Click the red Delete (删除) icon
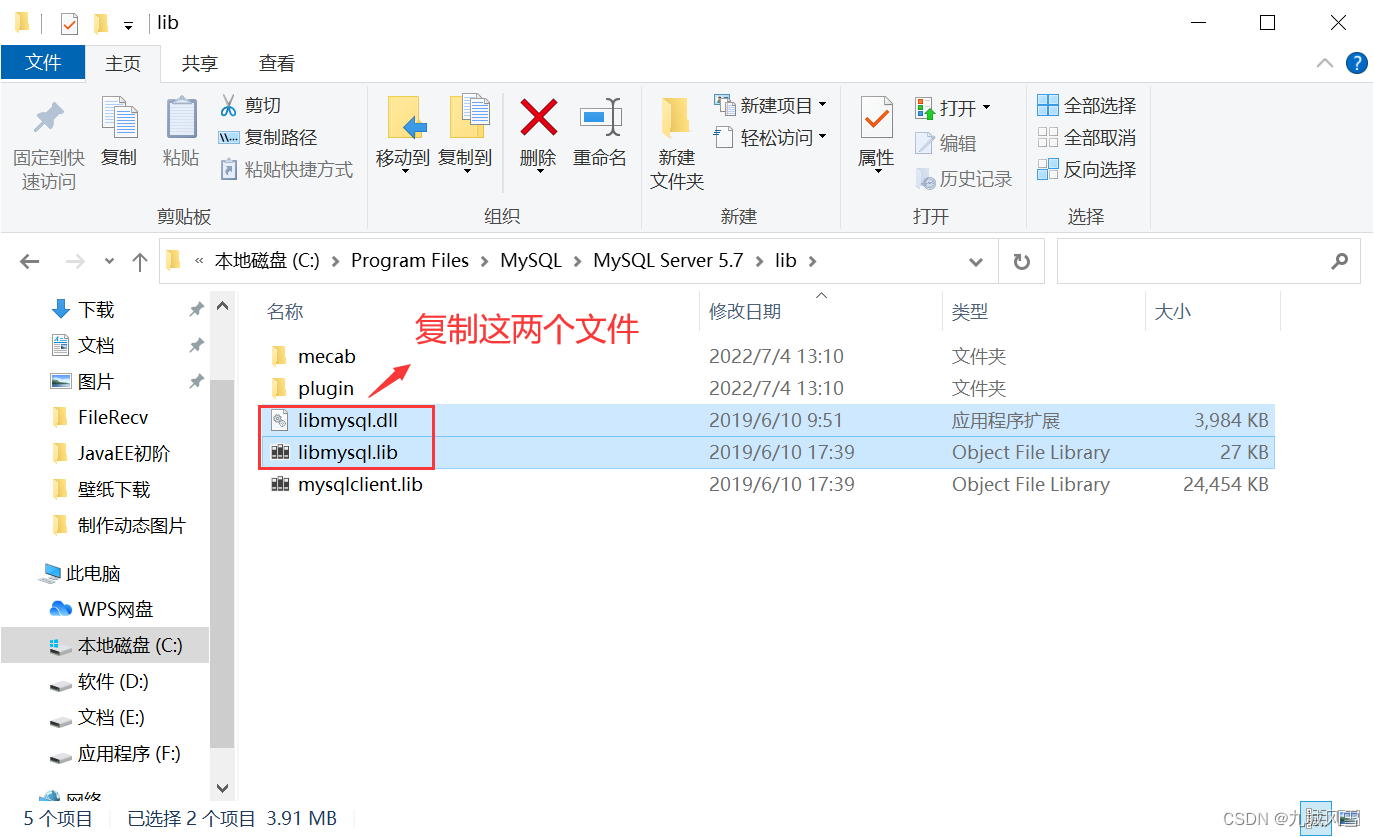1374x837 pixels. 538,118
